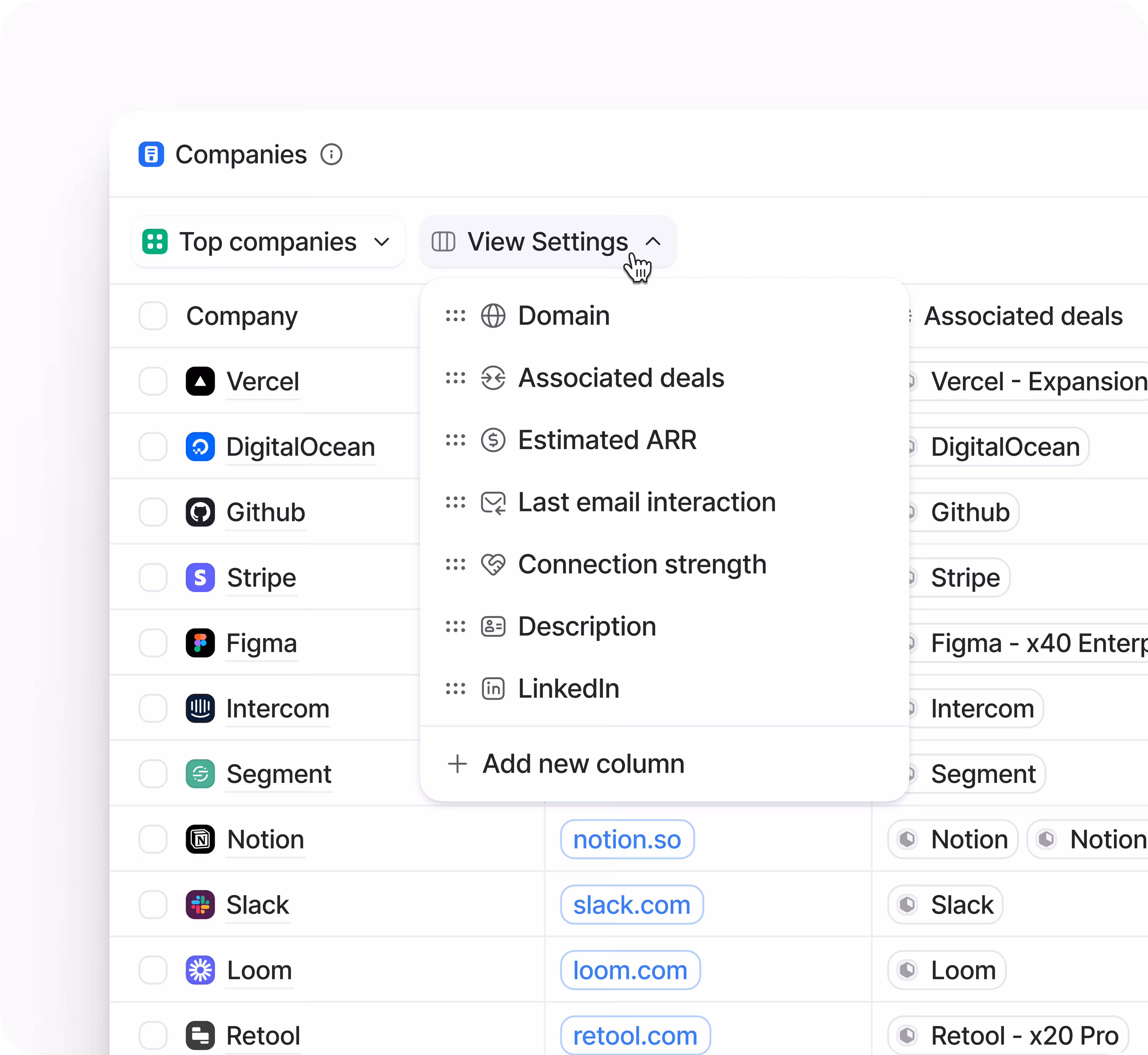The image size is (1148, 1055).
Task: Click the Connection strength heart icon
Action: coord(493,565)
